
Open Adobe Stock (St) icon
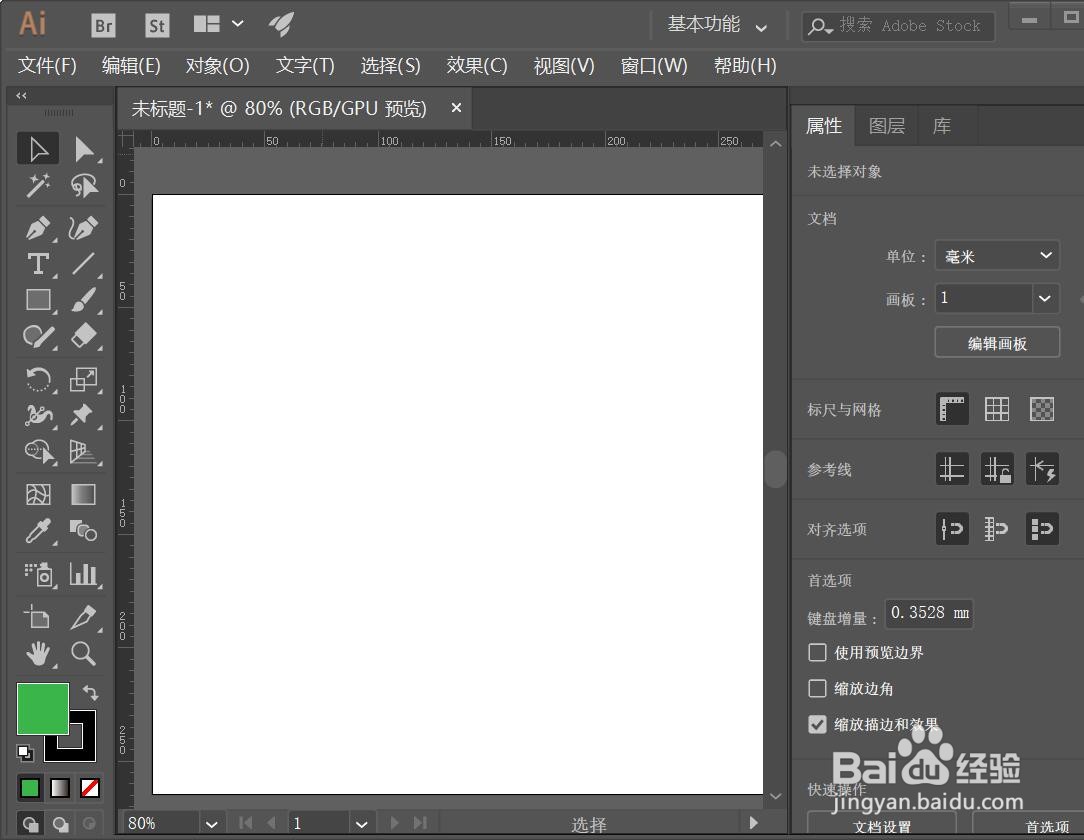pos(157,26)
